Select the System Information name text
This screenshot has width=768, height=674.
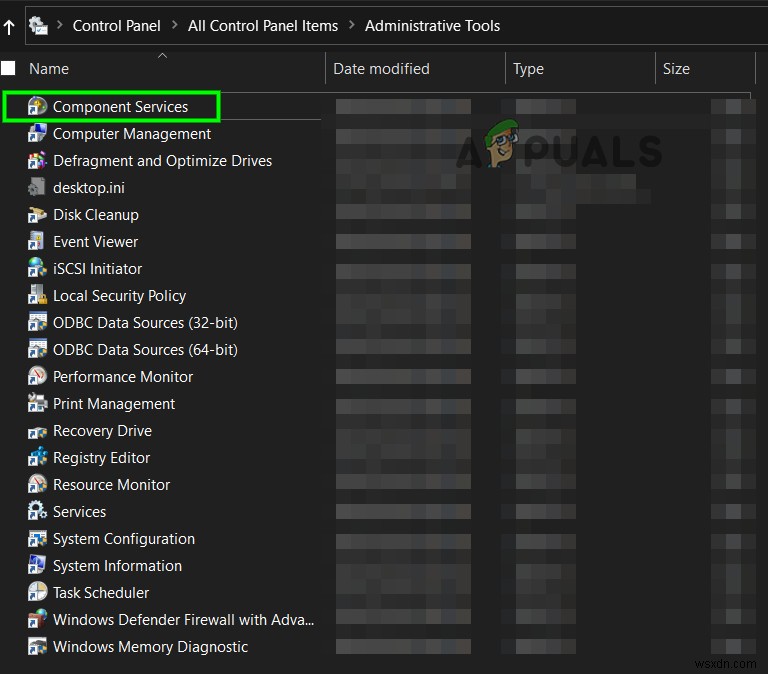tap(118, 566)
